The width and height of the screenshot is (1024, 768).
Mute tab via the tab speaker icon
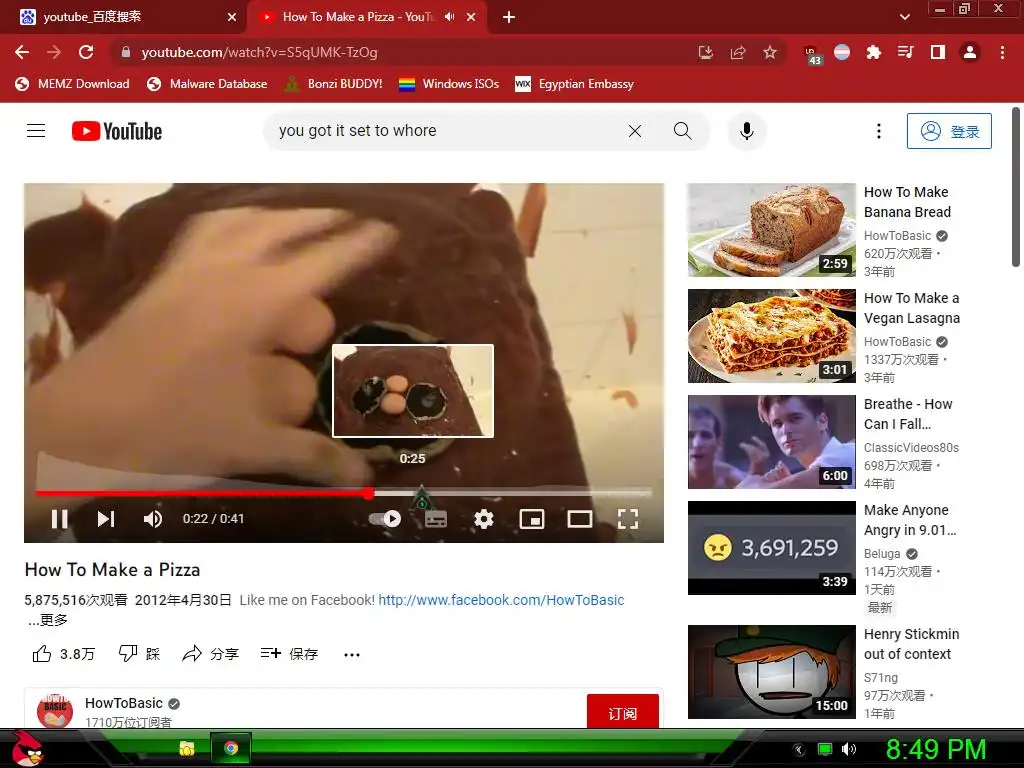click(x=449, y=17)
